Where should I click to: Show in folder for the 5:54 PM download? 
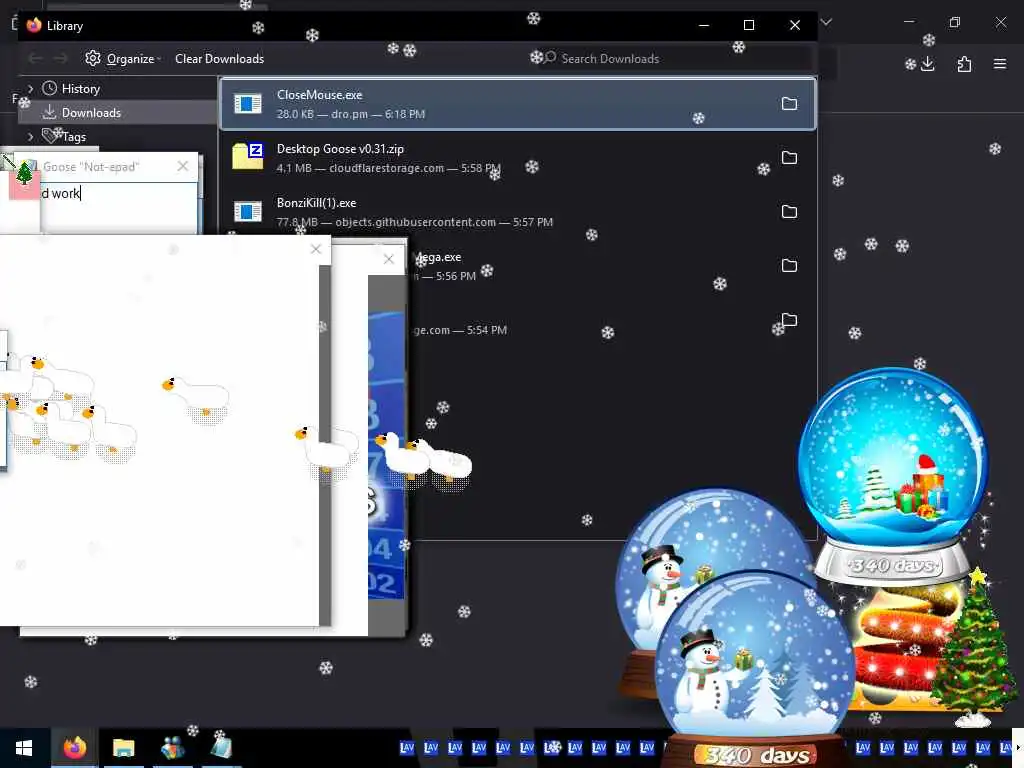[789, 320]
